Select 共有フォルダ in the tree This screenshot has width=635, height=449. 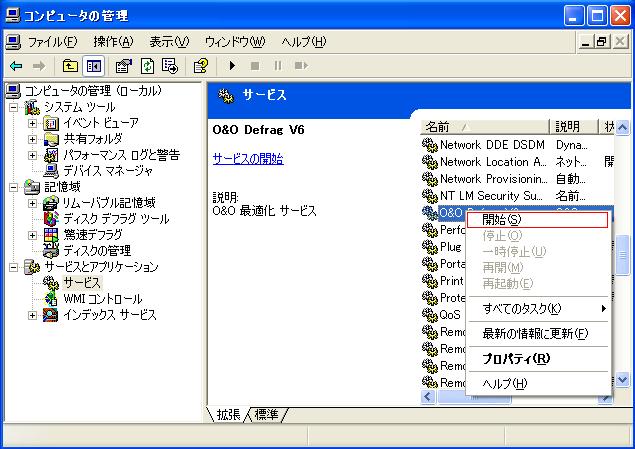(93, 139)
